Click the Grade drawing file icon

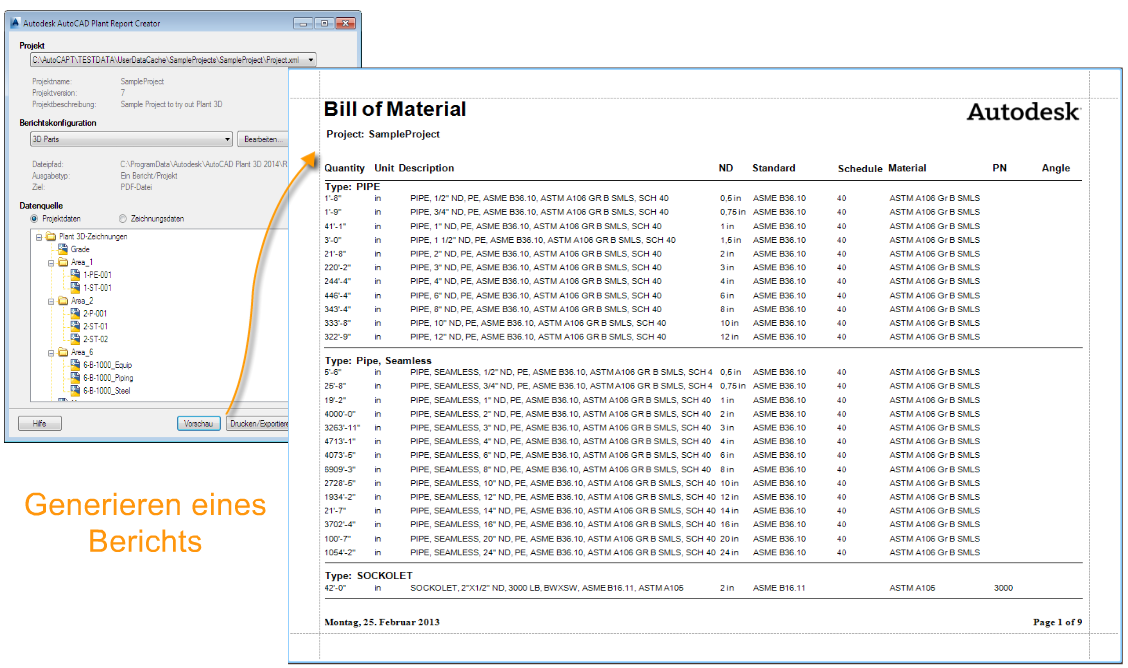click(63, 249)
